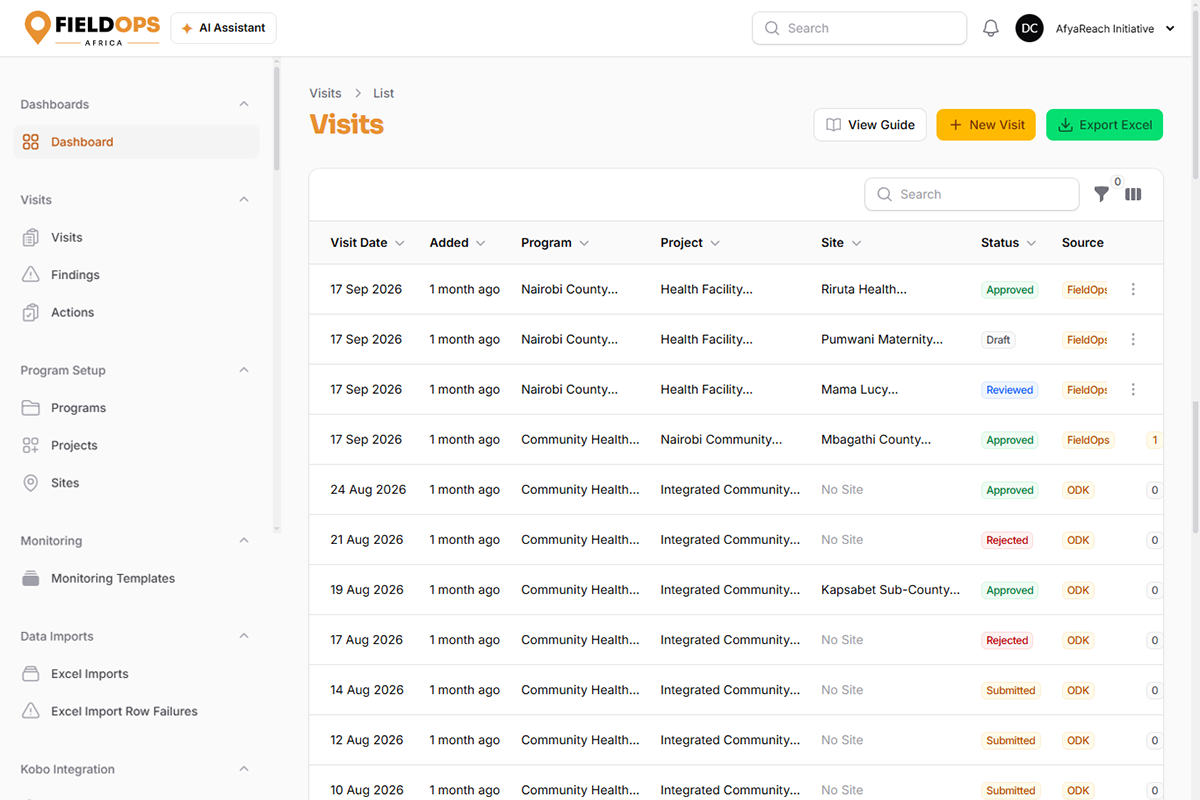Click the Export Excel button
The height and width of the screenshot is (800, 1200).
coord(1104,125)
